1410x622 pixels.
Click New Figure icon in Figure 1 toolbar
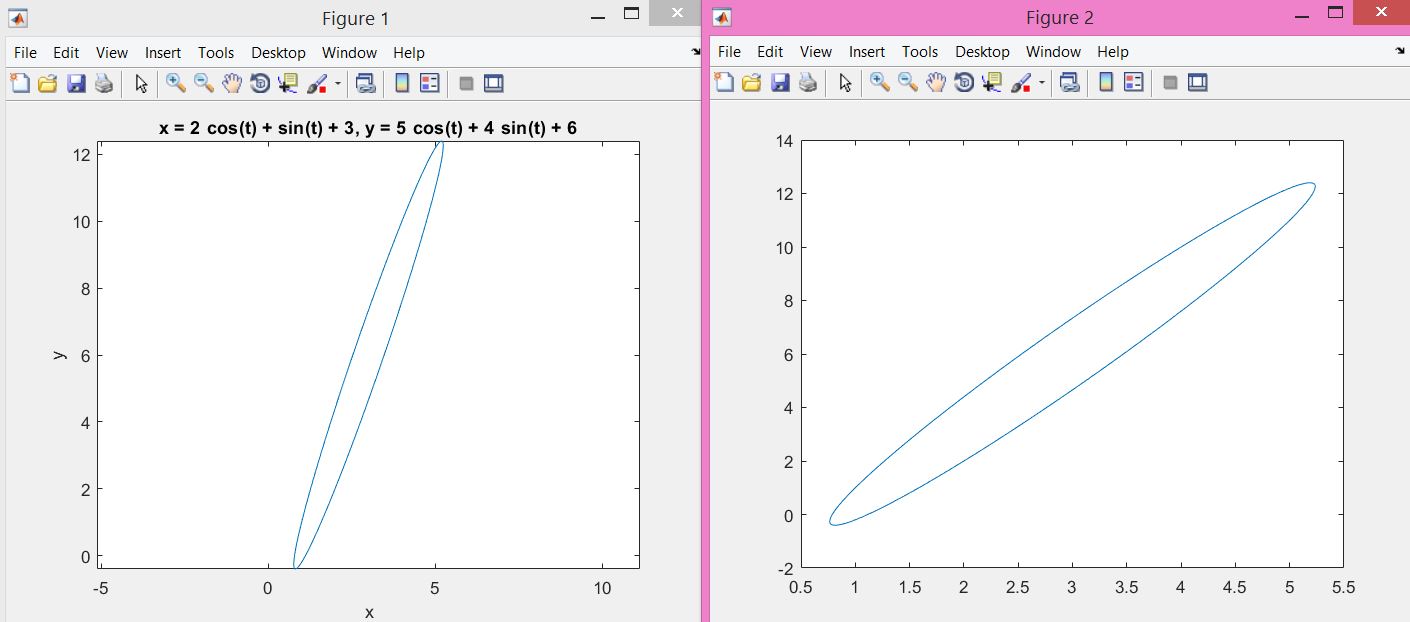tap(20, 84)
